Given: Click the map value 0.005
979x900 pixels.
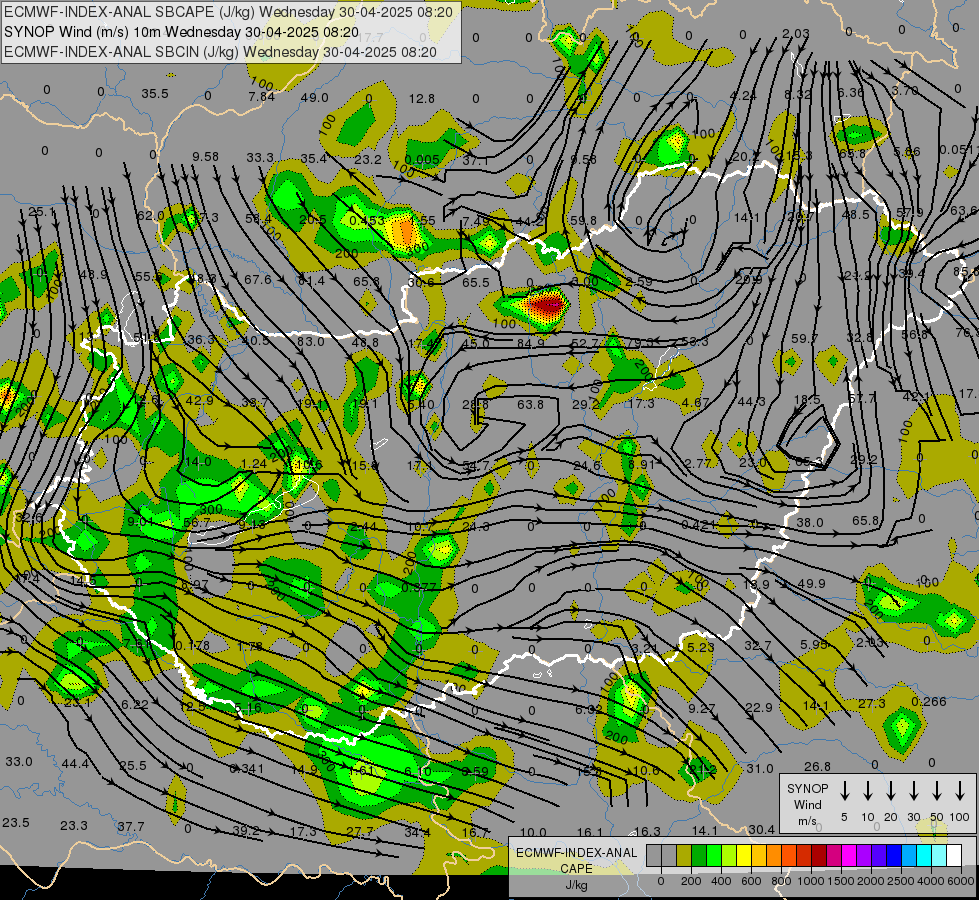Looking at the screenshot, I should tap(421, 160).
